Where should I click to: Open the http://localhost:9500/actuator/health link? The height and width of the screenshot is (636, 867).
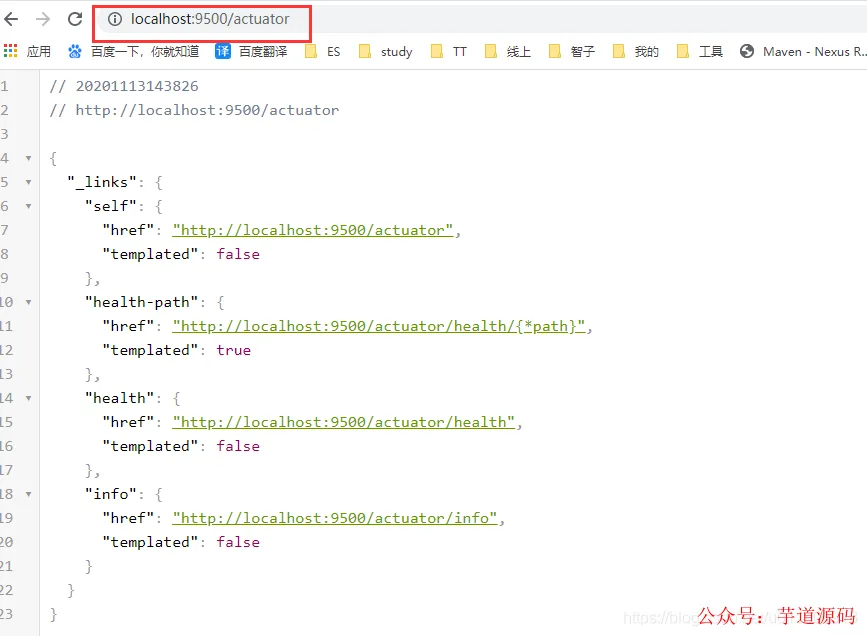[344, 422]
